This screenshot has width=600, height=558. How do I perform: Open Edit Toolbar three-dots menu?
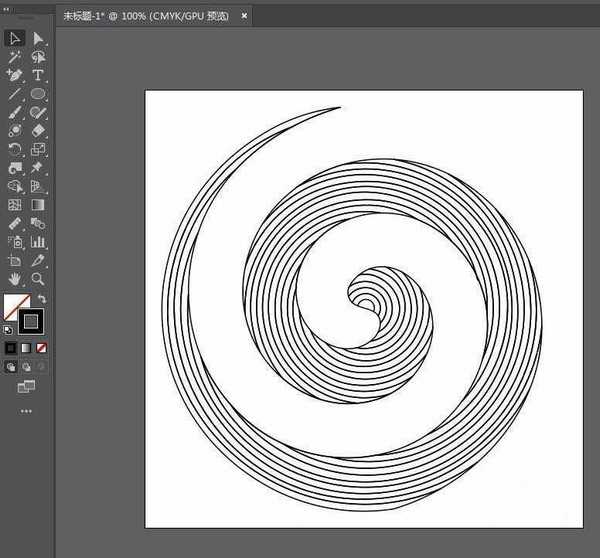[26, 411]
